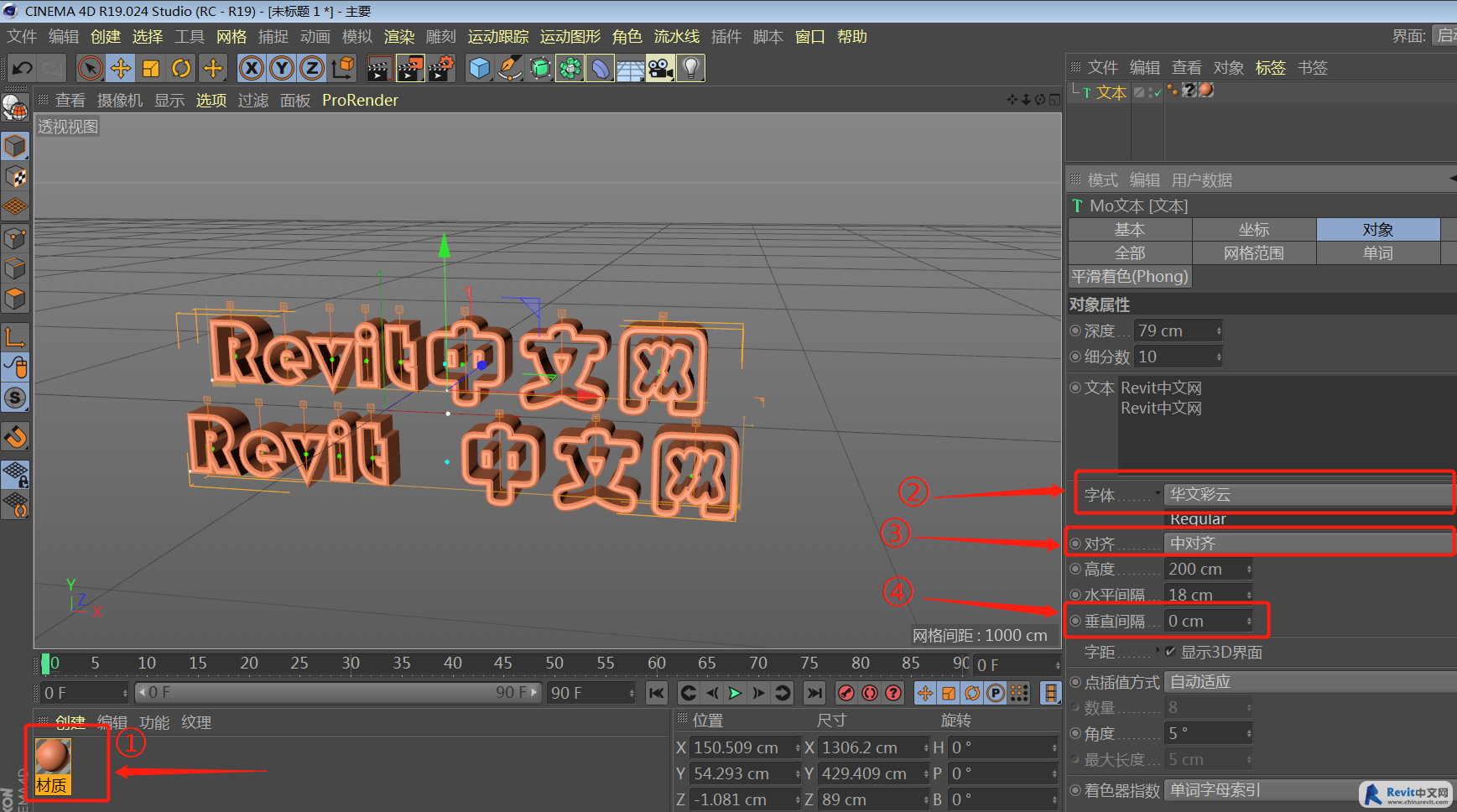The height and width of the screenshot is (812, 1457).
Task: Open the 运动图形 menu
Action: click(570, 36)
